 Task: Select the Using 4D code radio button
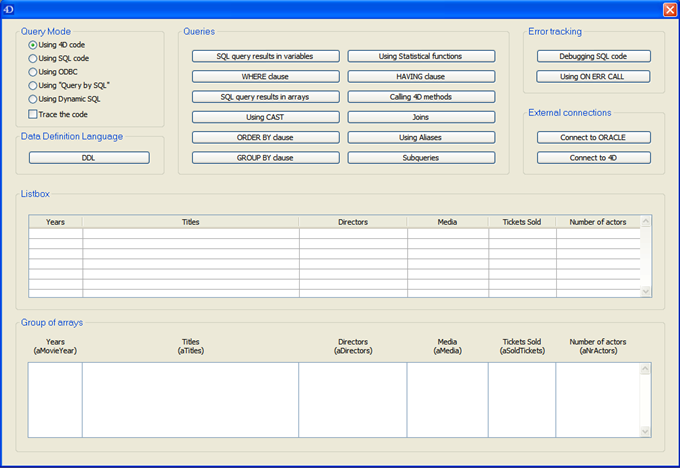[x=33, y=45]
